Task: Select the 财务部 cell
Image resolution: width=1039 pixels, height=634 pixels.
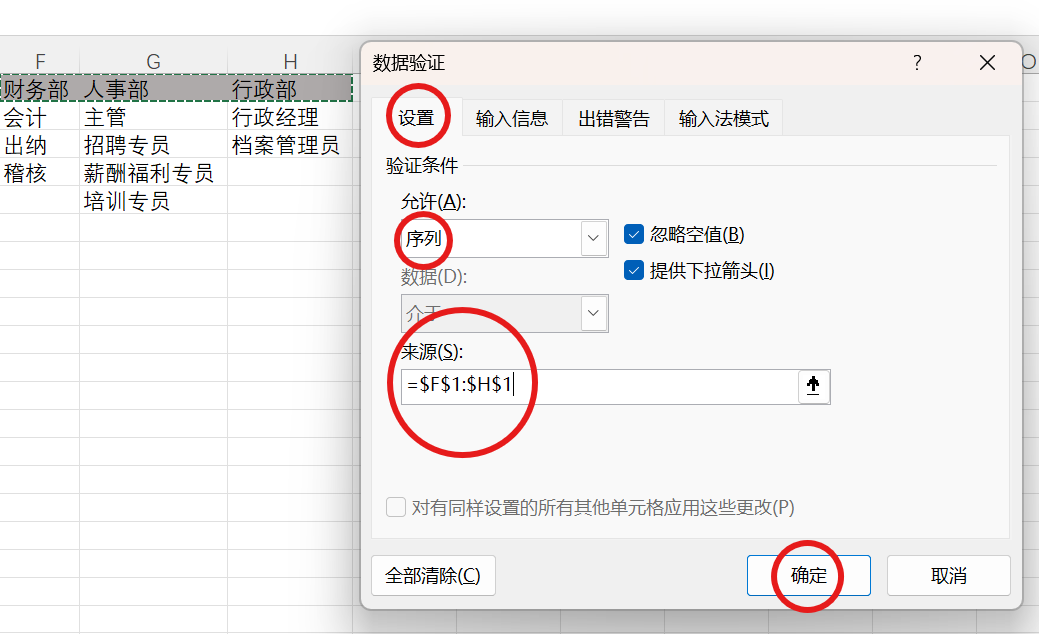Action: tap(40, 88)
